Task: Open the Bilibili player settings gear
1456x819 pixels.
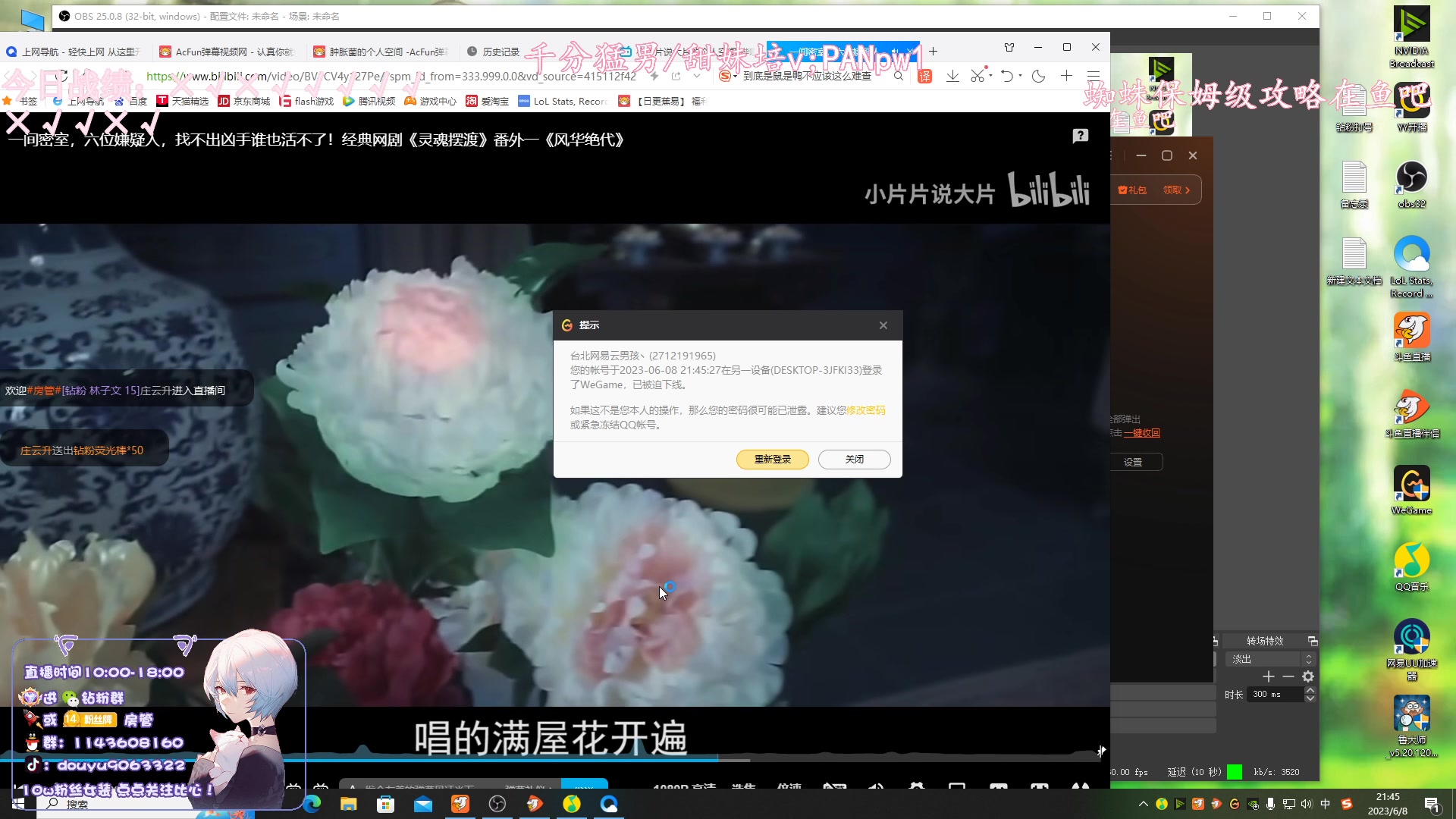Action: (x=916, y=787)
